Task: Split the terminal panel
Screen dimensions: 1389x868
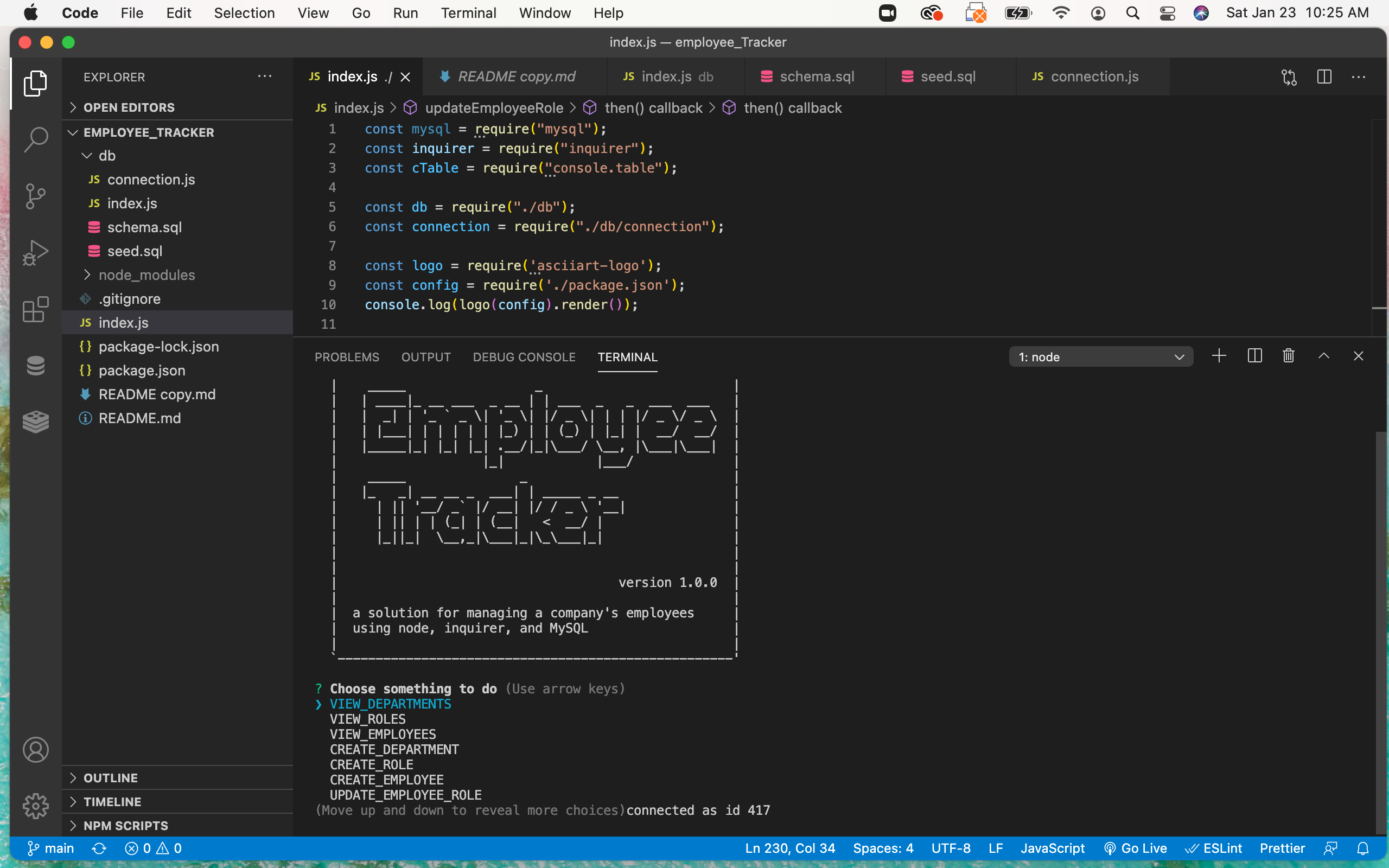Action: (x=1254, y=356)
